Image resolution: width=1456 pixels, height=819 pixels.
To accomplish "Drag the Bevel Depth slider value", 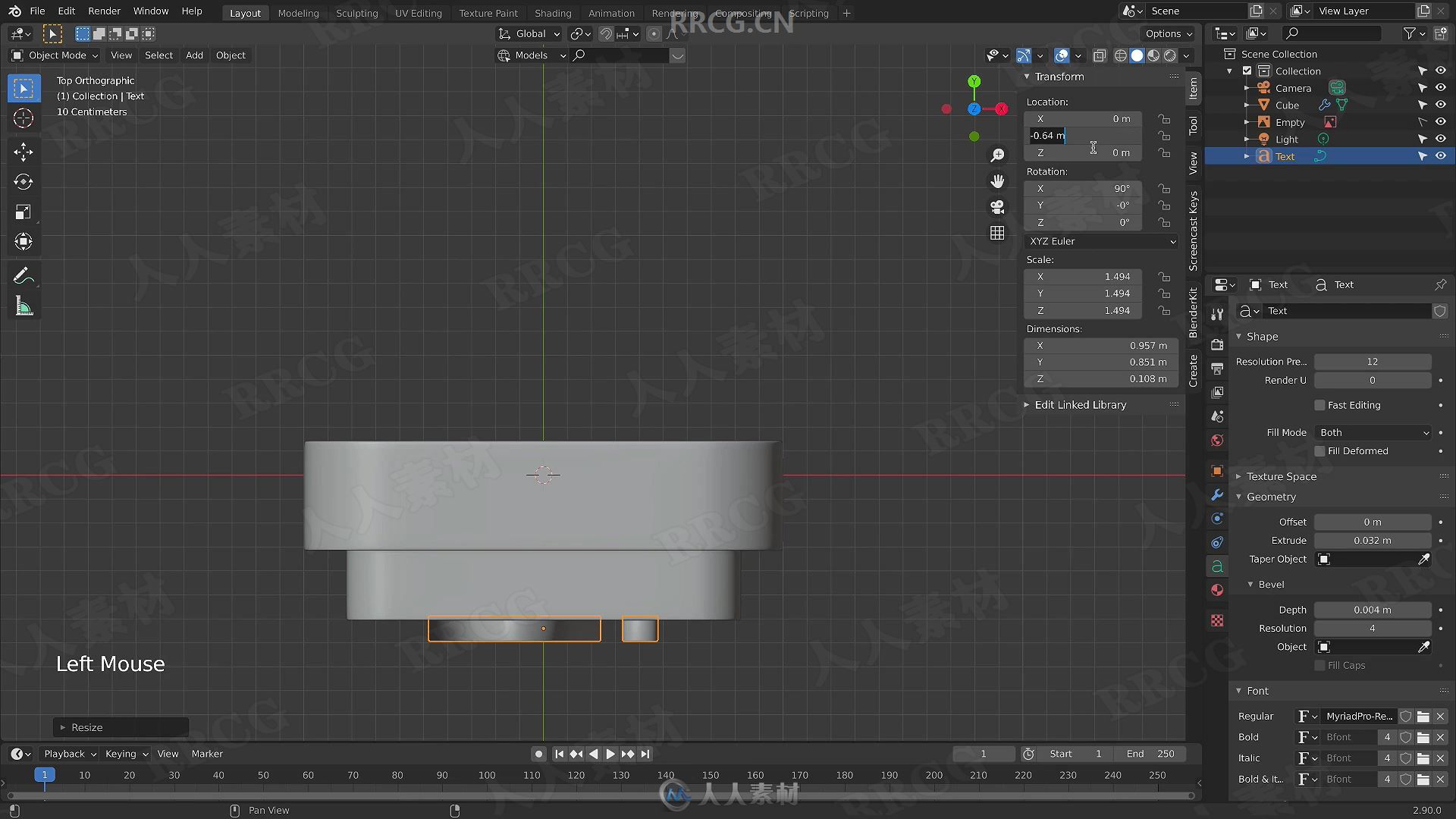I will pos(1371,609).
